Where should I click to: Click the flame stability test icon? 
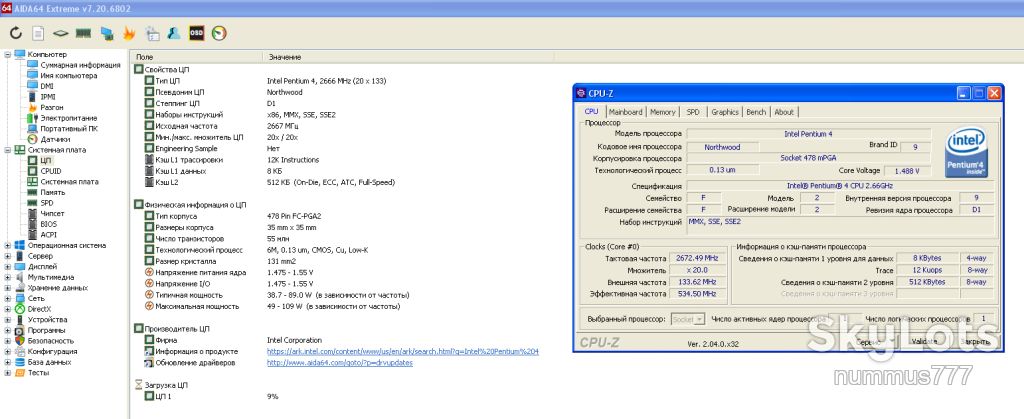pyautogui.click(x=129, y=33)
